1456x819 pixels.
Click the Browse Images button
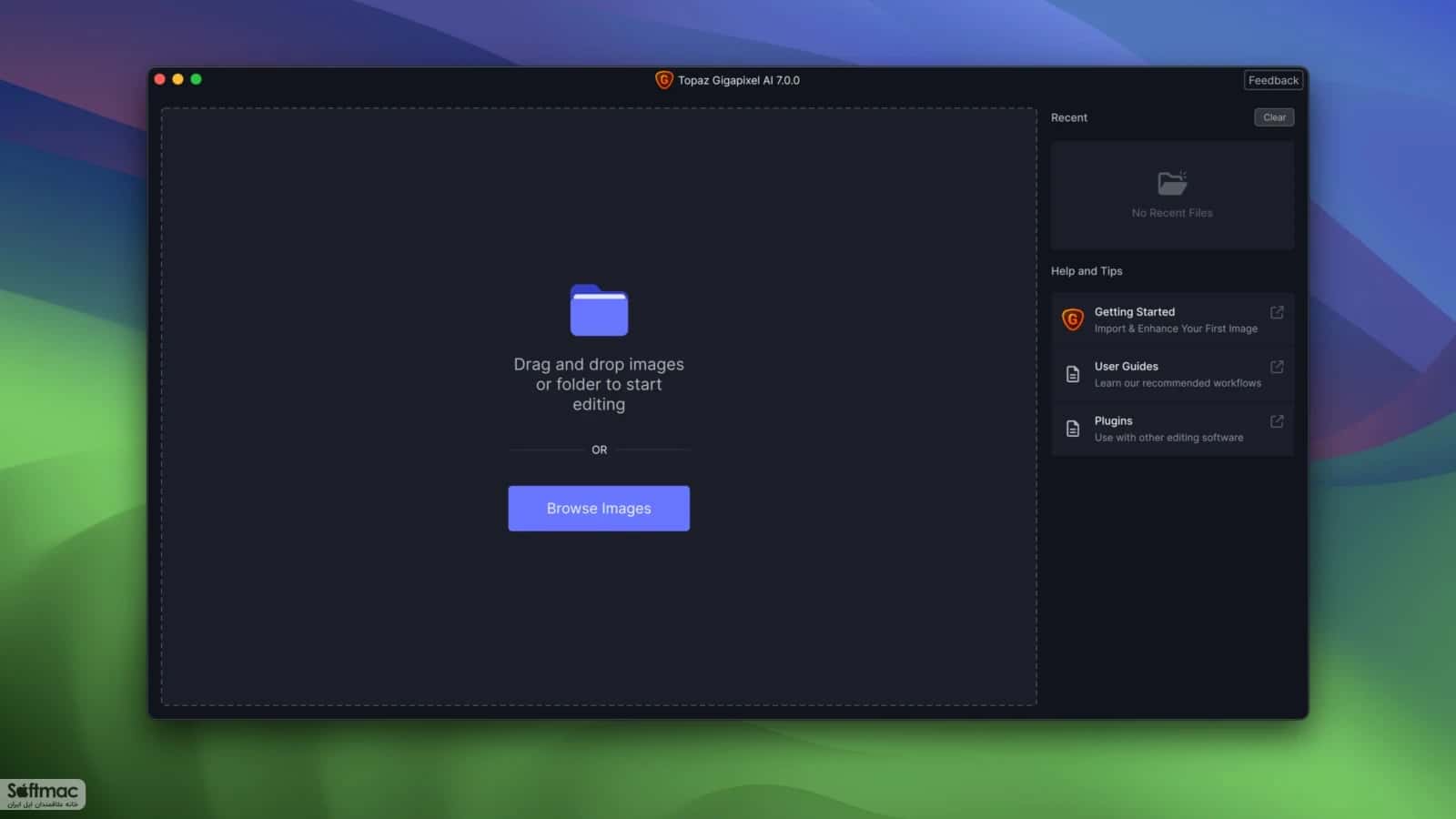click(599, 509)
